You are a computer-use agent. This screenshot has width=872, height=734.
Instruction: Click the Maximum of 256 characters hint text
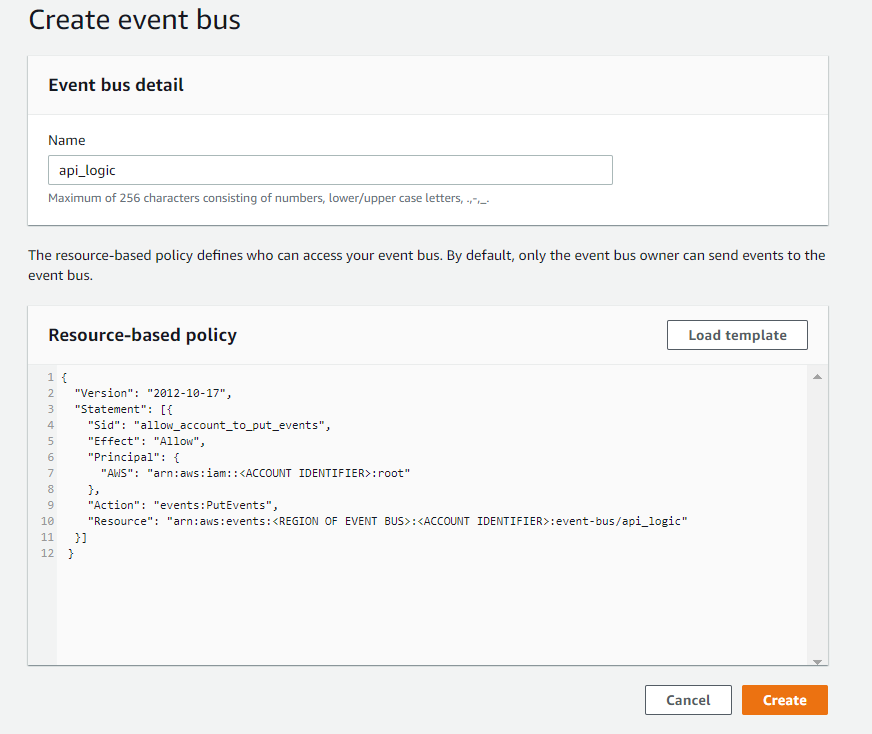tap(269, 198)
